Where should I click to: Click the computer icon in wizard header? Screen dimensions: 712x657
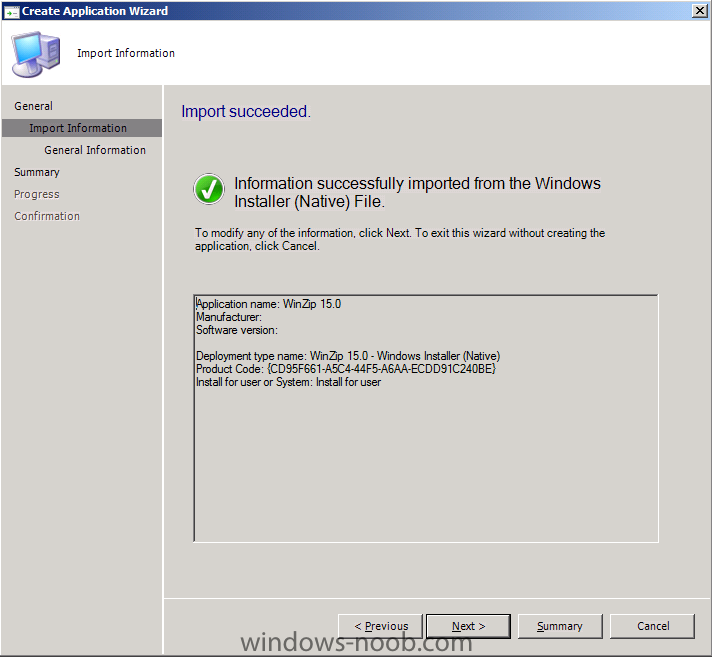35,54
